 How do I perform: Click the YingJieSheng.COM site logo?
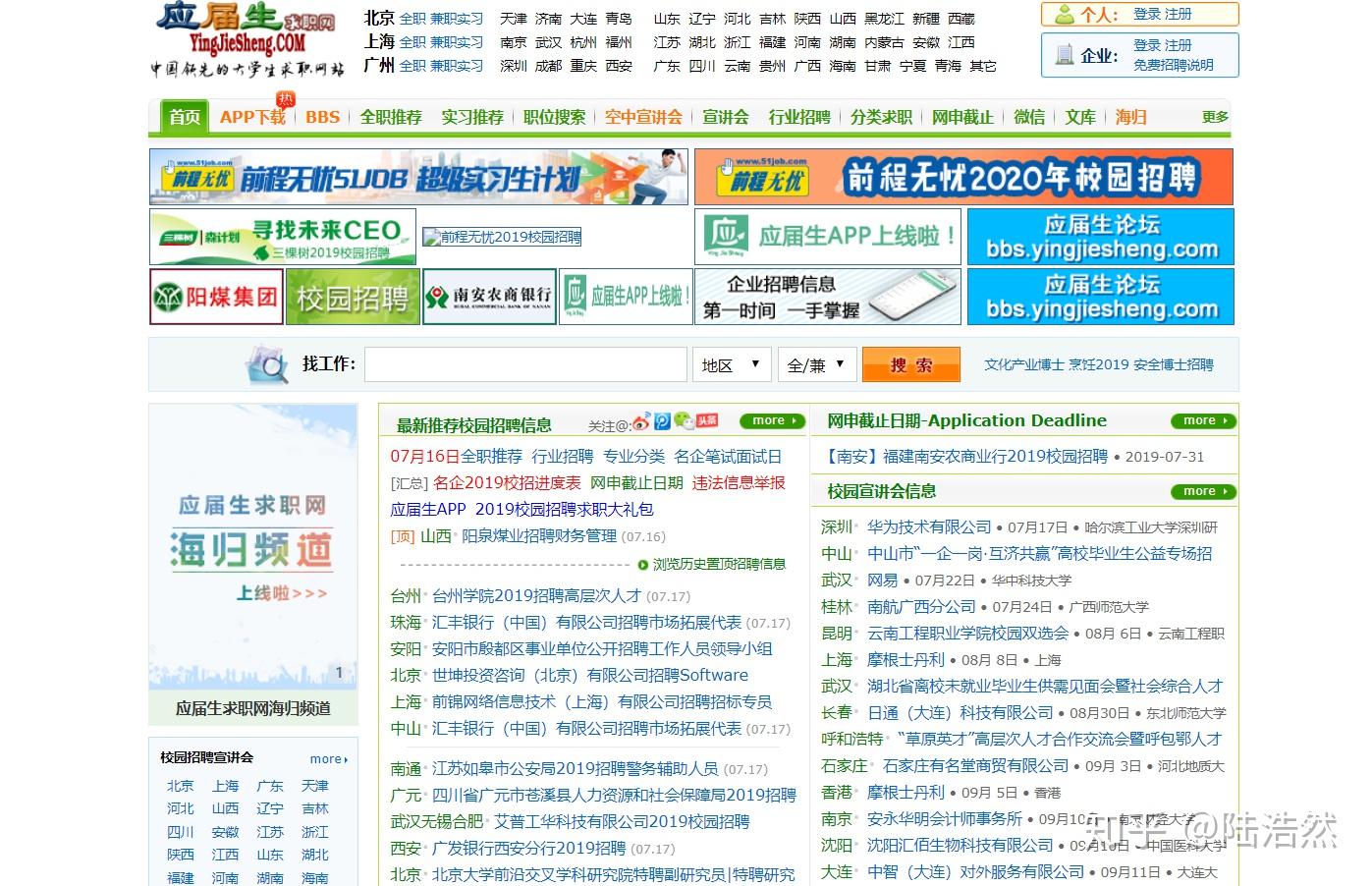click(x=247, y=41)
